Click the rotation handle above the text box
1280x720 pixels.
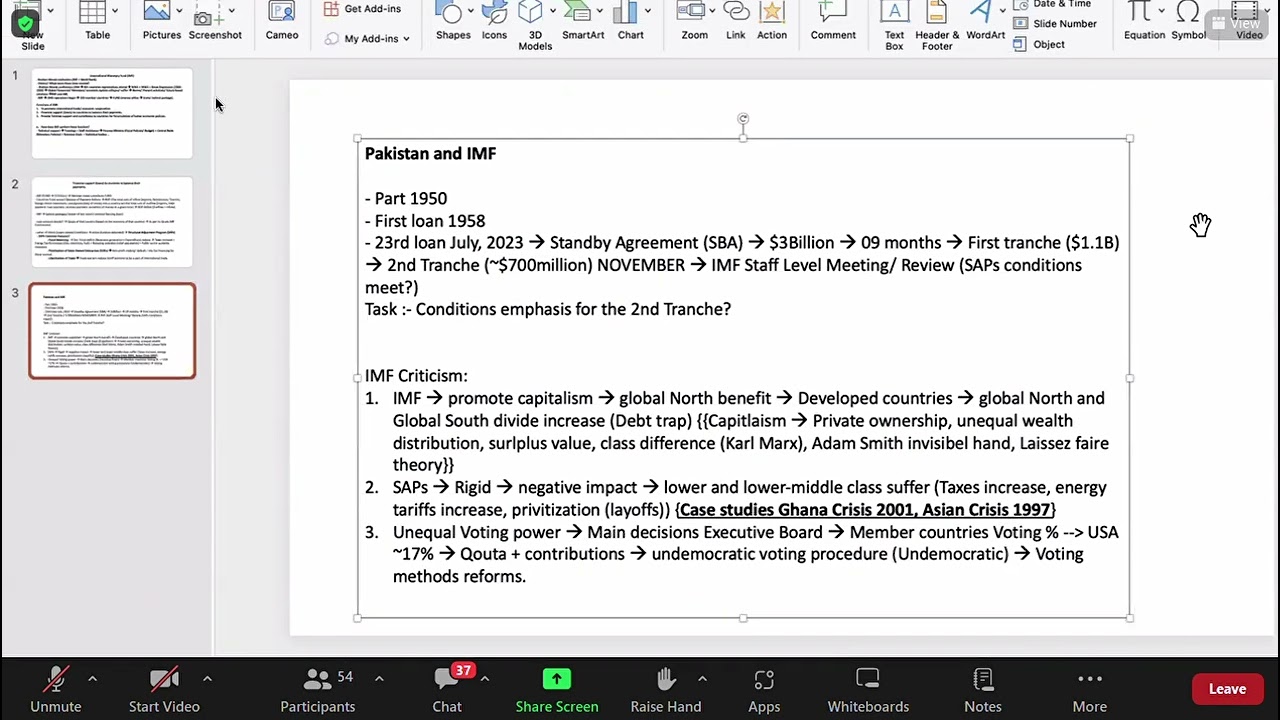click(x=743, y=119)
